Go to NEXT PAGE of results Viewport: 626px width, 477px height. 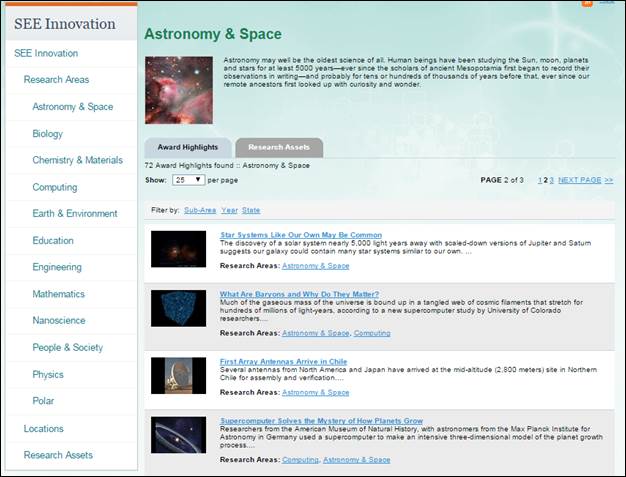579,180
